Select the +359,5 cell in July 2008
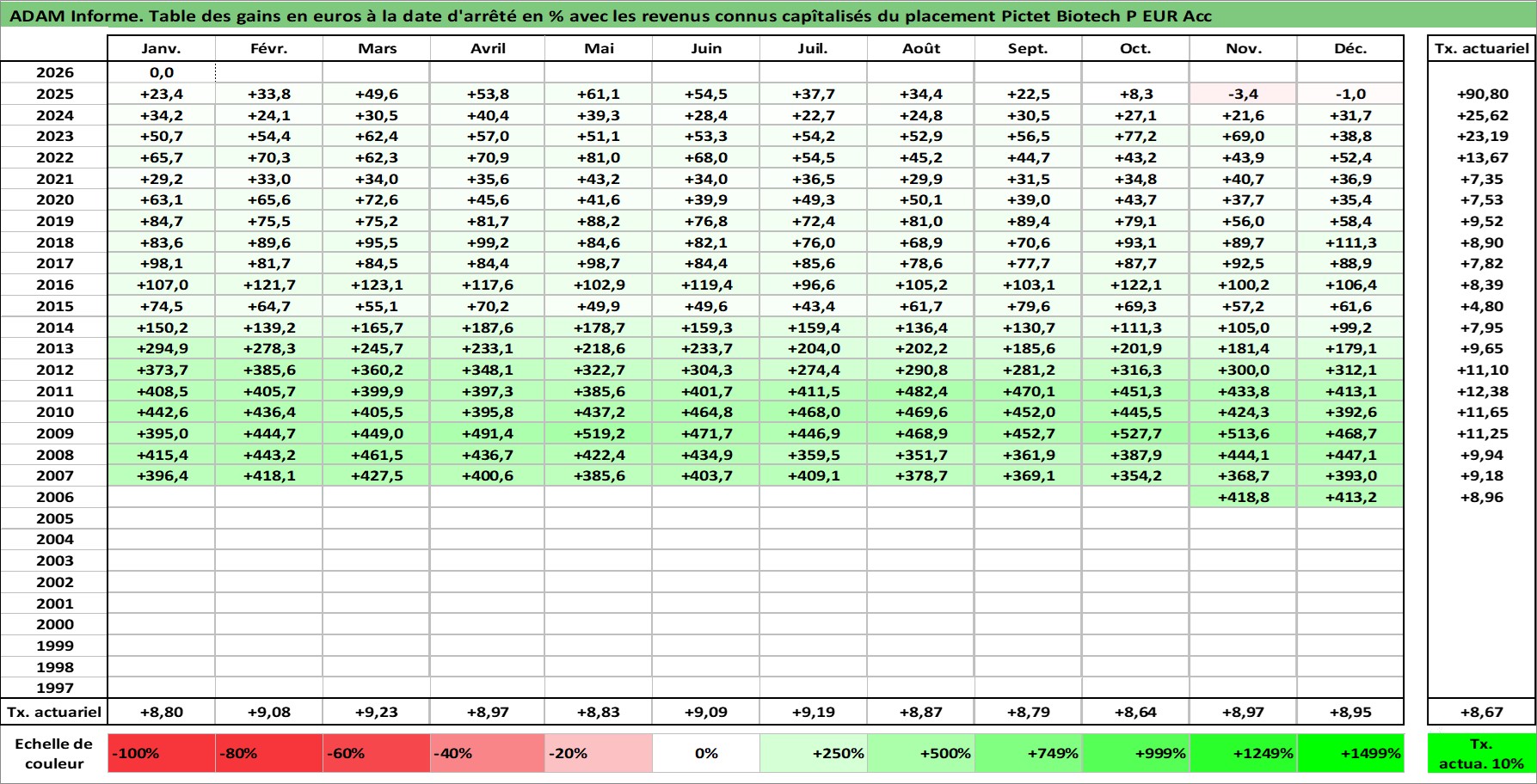The width and height of the screenshot is (1537, 784). point(814,455)
